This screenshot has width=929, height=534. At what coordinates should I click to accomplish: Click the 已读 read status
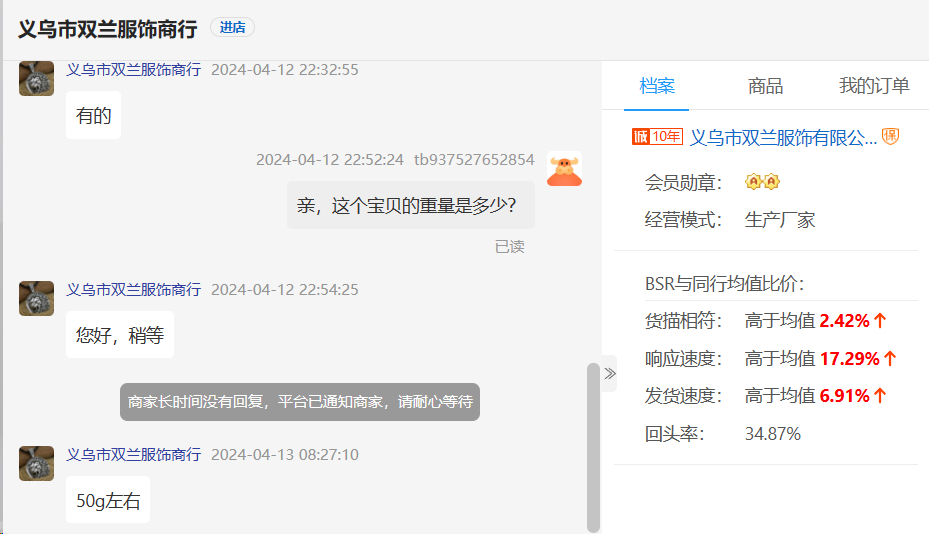coord(510,247)
